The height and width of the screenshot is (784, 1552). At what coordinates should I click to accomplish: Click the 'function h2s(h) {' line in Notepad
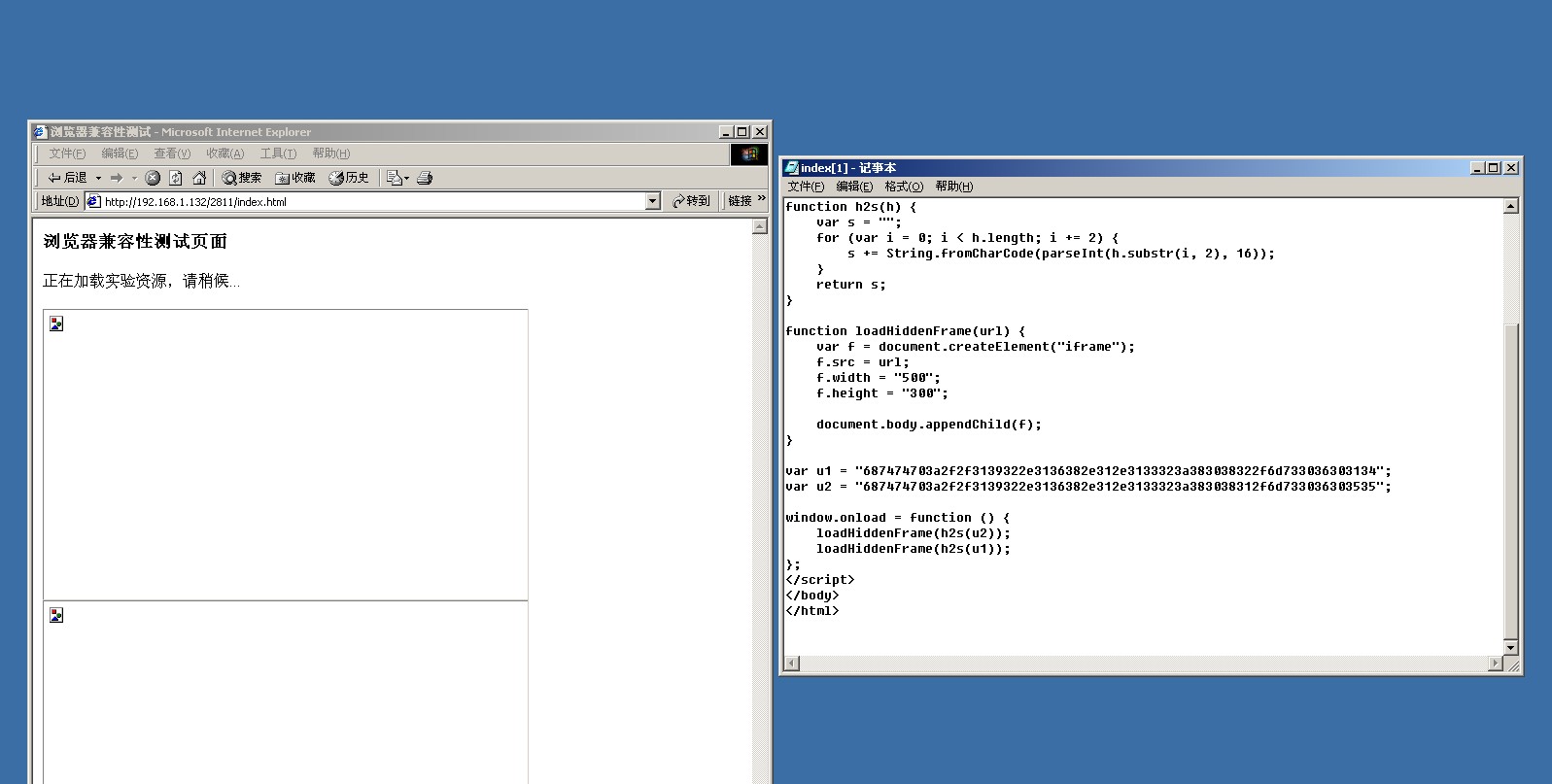851,207
